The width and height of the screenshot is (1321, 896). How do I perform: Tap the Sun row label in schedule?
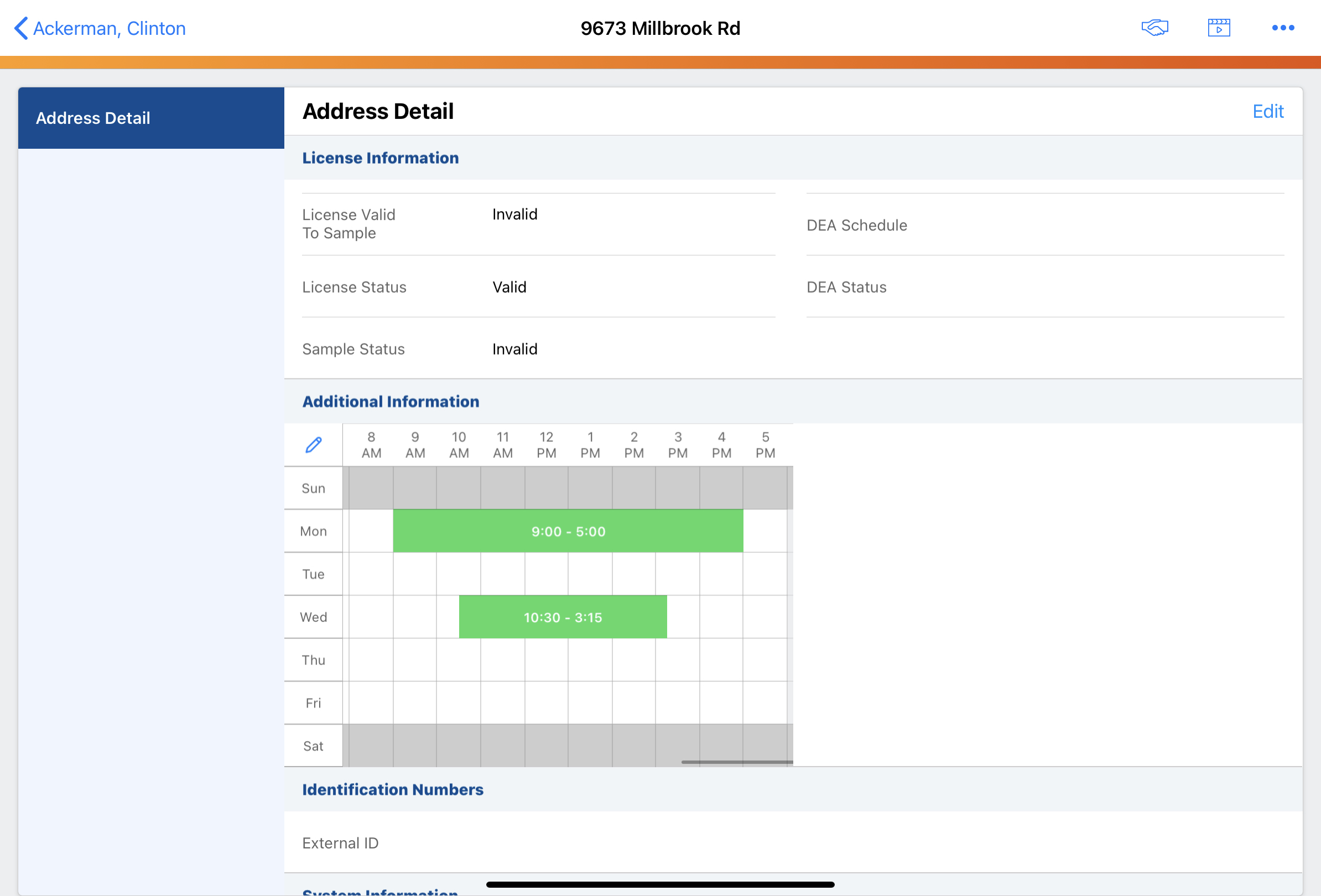click(x=313, y=488)
